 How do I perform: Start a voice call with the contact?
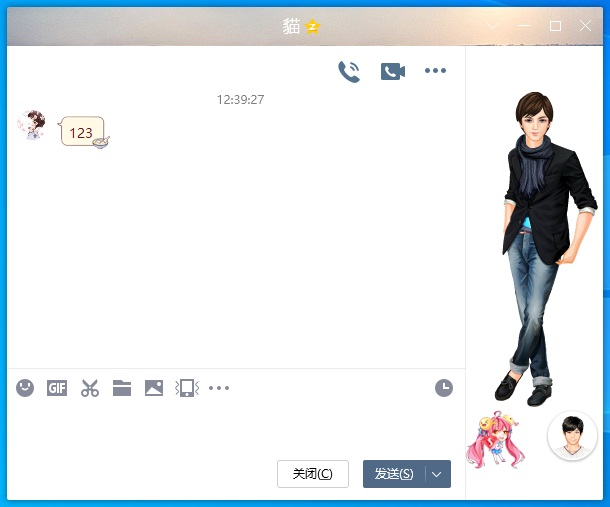[348, 71]
